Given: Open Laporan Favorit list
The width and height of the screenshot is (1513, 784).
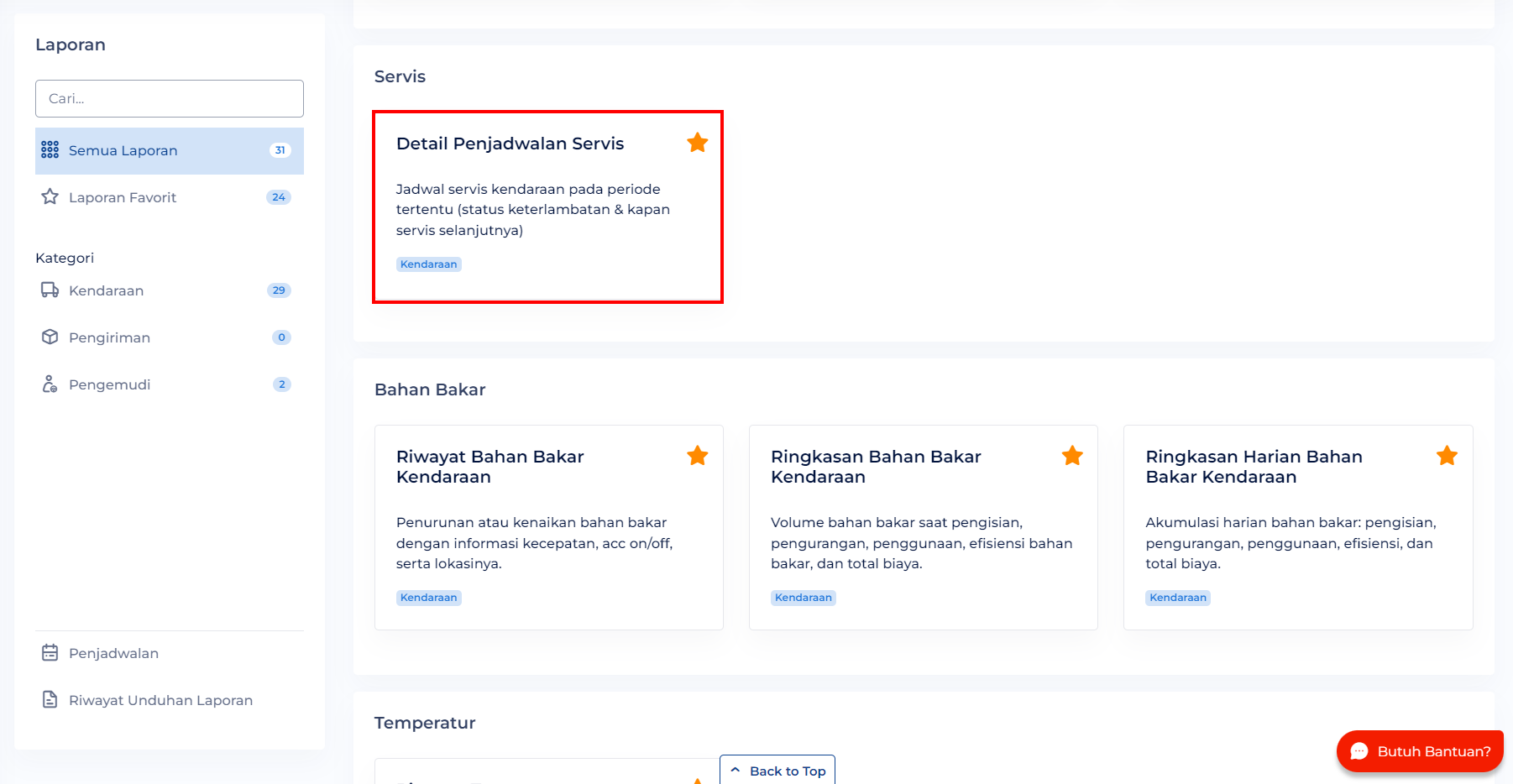Looking at the screenshot, I should [170, 197].
